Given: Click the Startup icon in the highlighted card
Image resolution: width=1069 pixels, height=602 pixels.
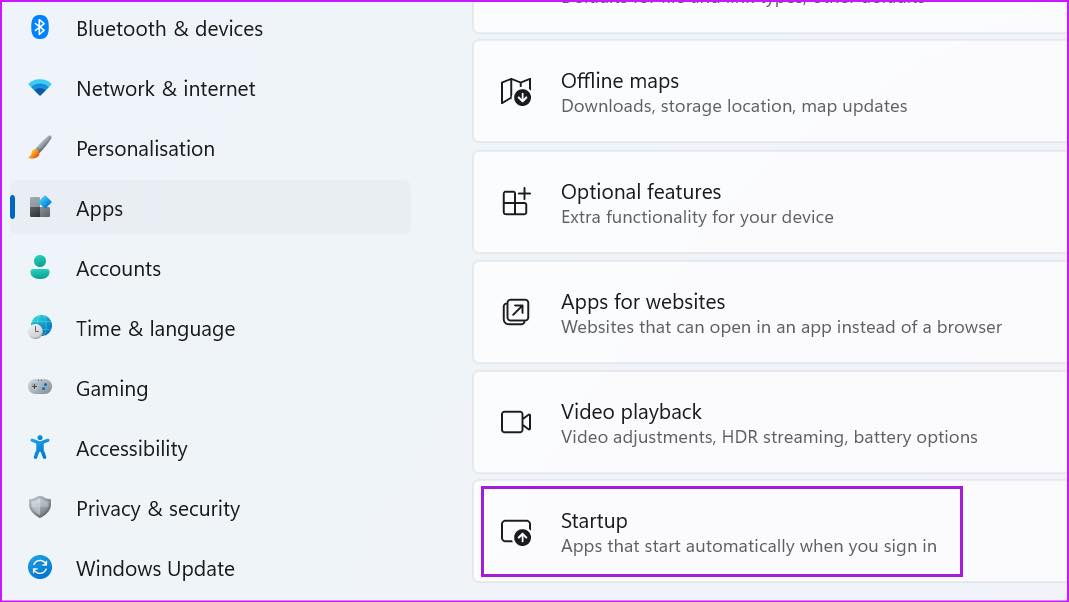Looking at the screenshot, I should (x=516, y=532).
